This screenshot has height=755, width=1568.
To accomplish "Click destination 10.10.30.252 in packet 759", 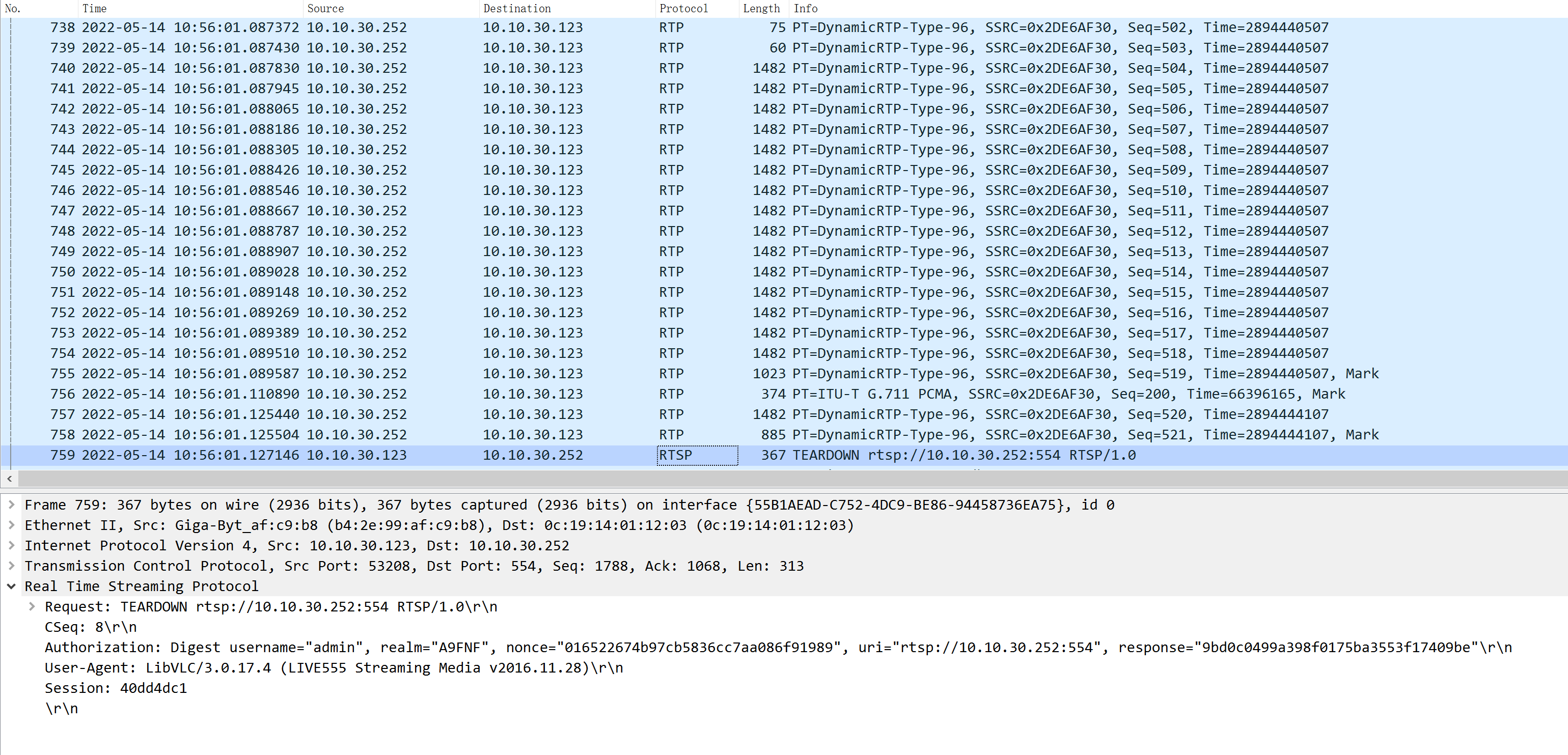I will point(533,455).
